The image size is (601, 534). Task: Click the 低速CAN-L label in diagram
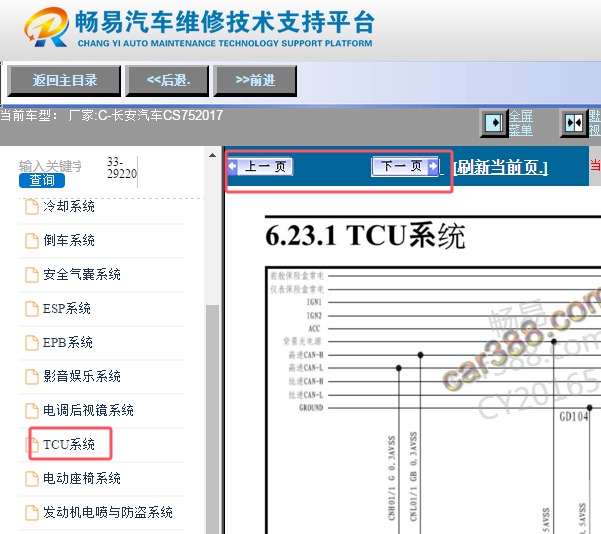tap(306, 394)
